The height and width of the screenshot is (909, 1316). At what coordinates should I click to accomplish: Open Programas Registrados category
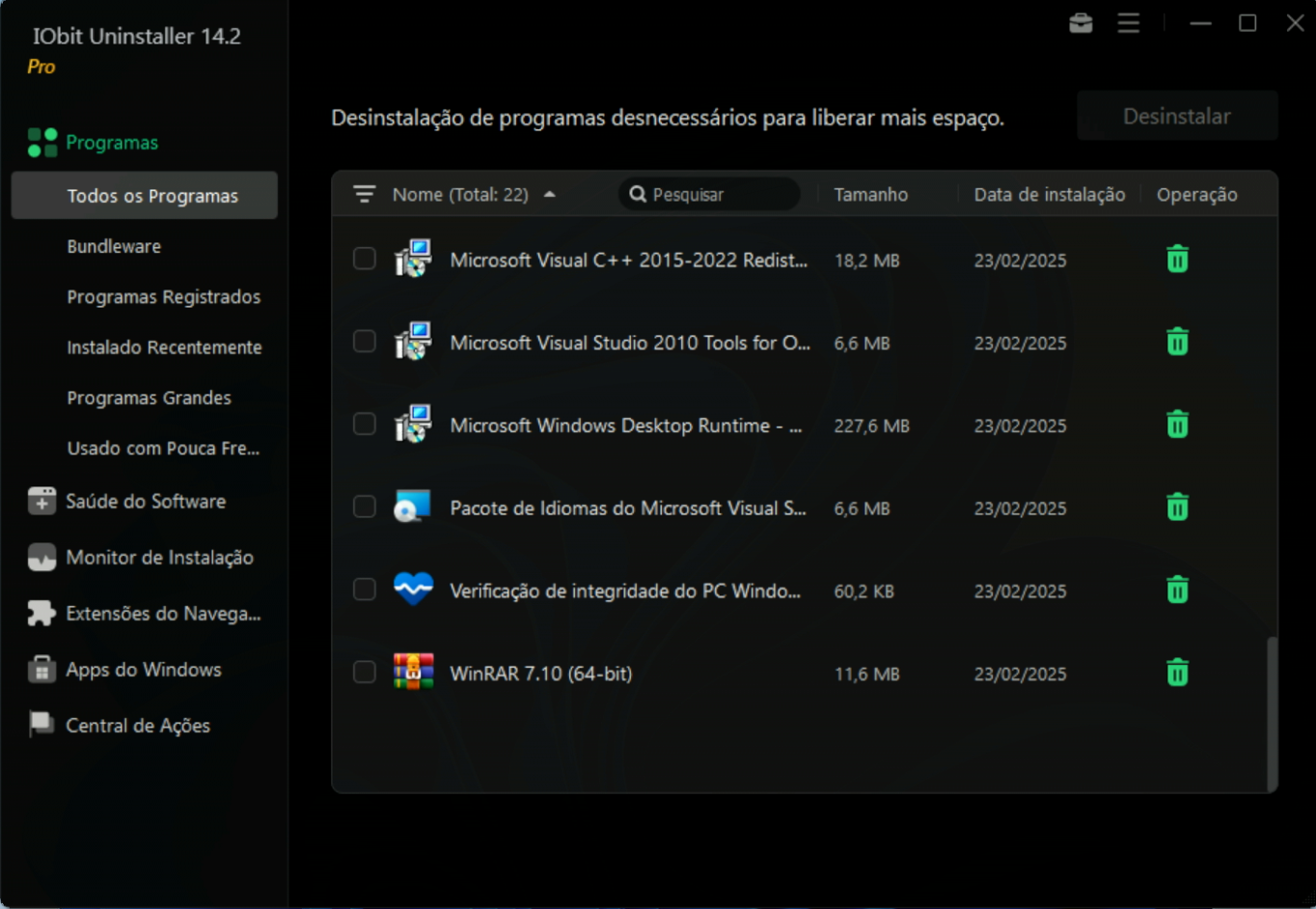coord(164,296)
